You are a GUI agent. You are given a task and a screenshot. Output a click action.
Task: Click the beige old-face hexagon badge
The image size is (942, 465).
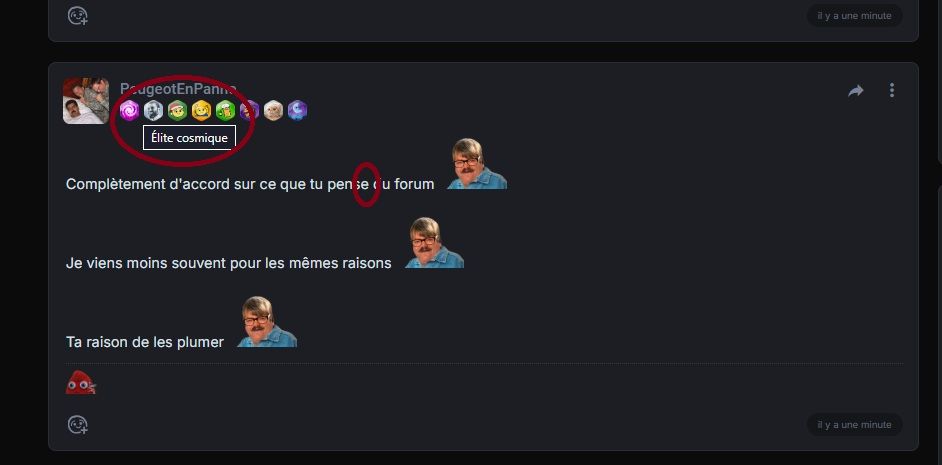tap(273, 111)
